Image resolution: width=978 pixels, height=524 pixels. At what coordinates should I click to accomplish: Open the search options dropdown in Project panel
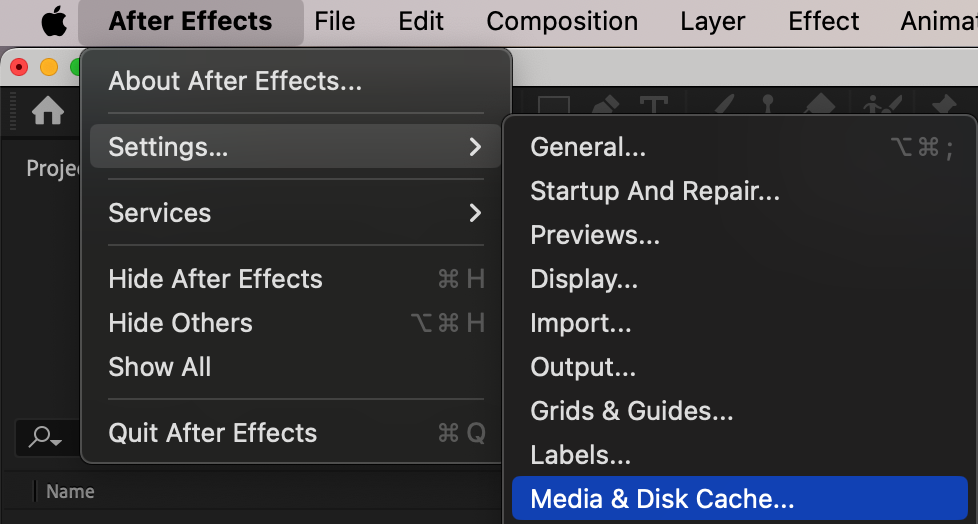pyautogui.click(x=45, y=437)
